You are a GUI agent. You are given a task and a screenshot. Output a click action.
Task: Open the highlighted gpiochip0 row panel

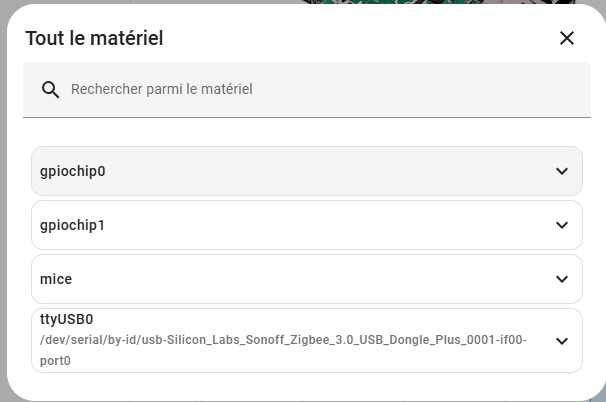point(300,171)
